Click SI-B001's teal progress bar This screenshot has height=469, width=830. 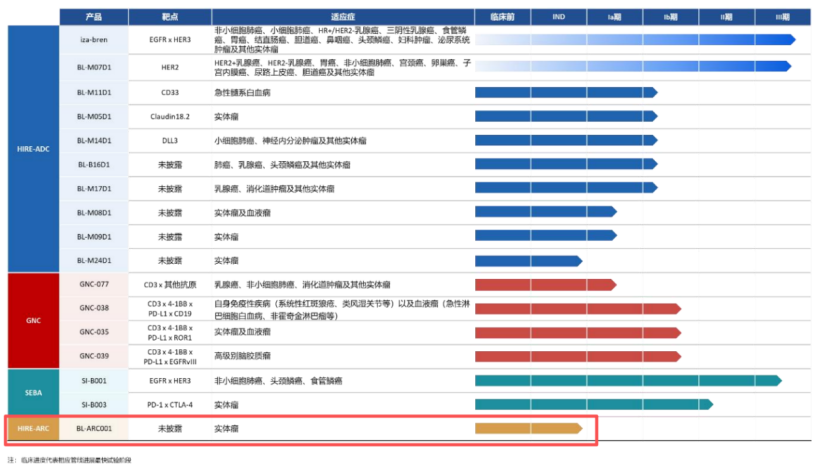click(x=628, y=381)
